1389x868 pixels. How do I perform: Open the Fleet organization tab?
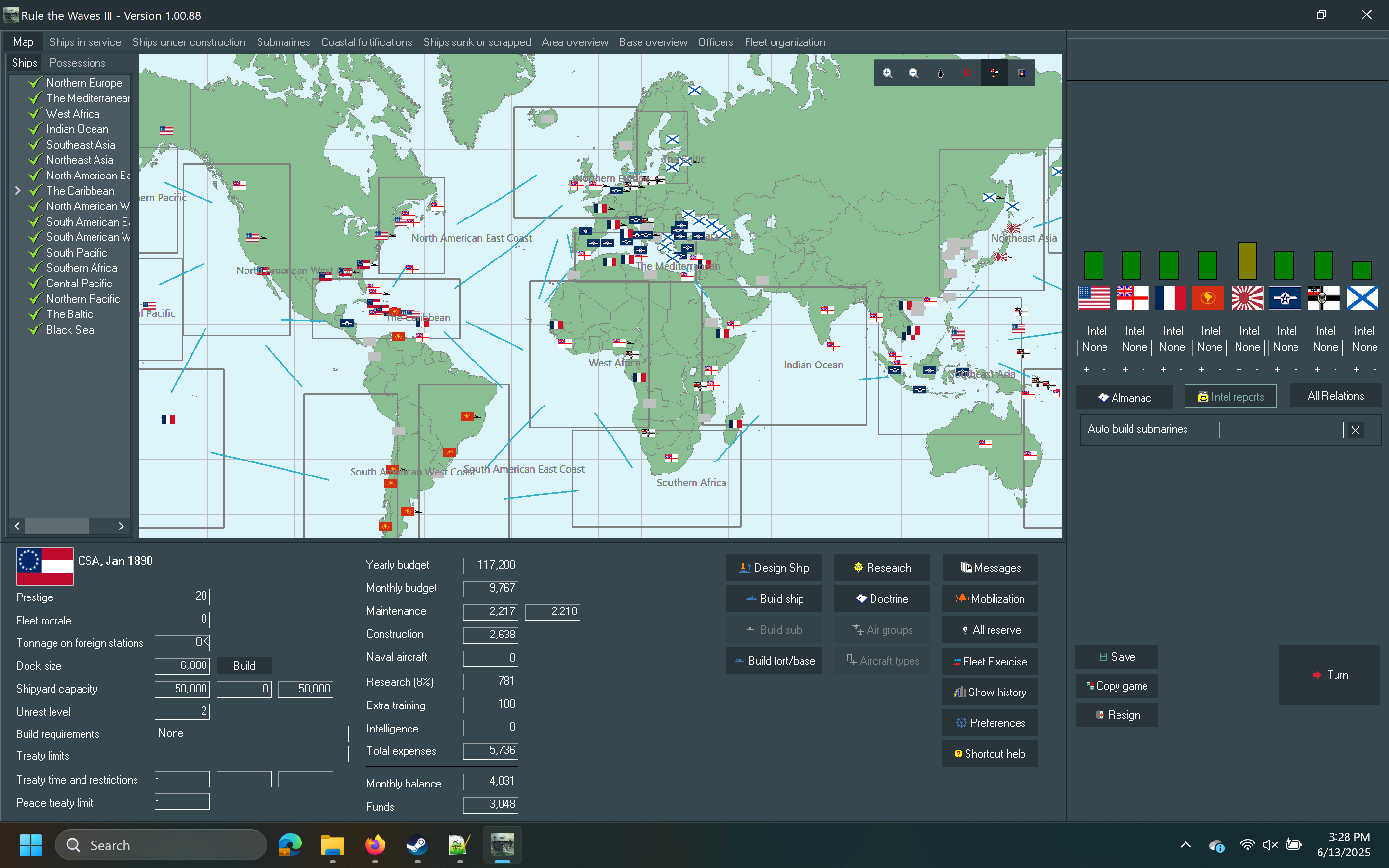tap(785, 42)
